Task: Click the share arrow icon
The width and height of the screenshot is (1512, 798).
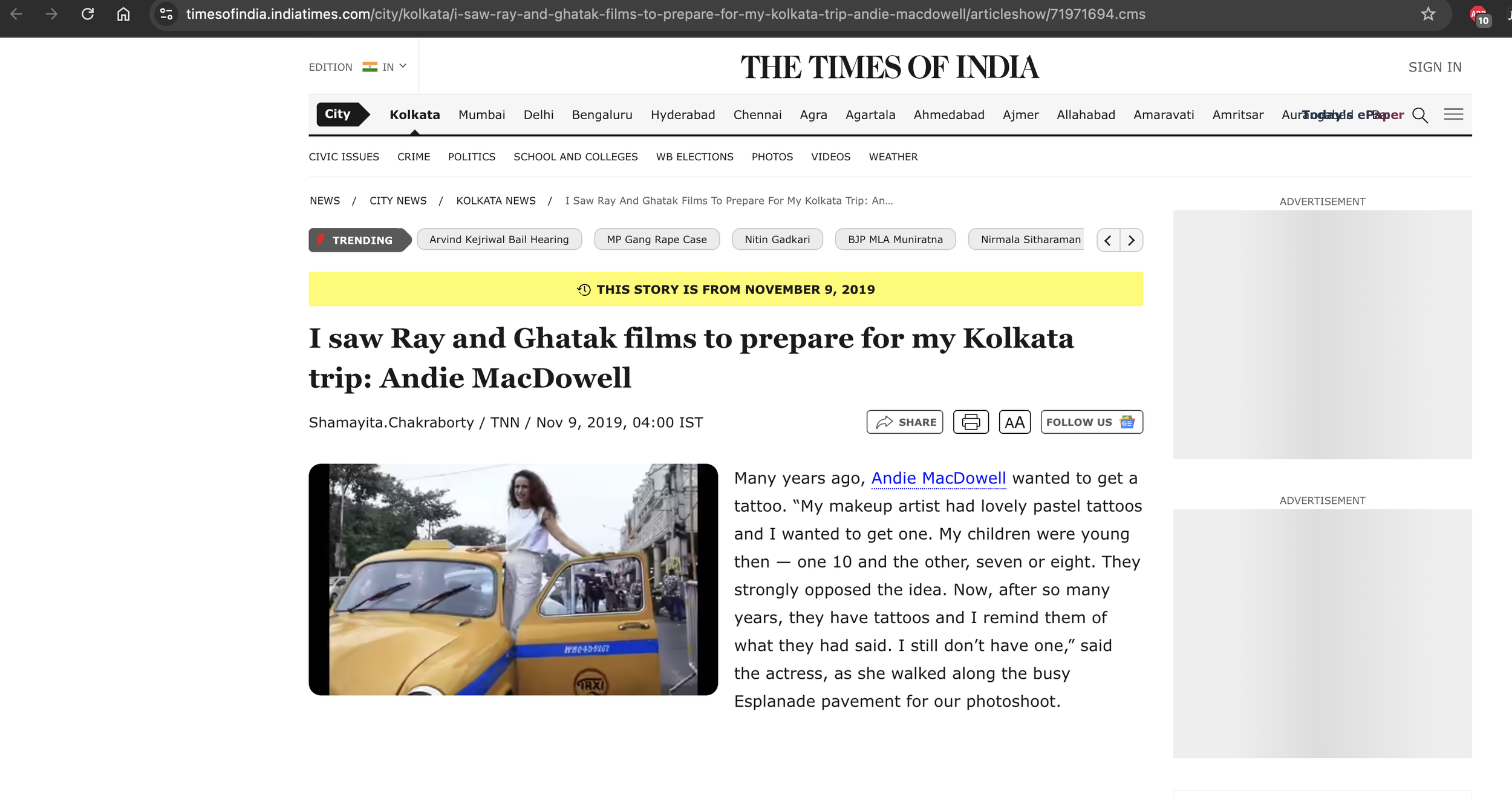Action: (x=884, y=422)
